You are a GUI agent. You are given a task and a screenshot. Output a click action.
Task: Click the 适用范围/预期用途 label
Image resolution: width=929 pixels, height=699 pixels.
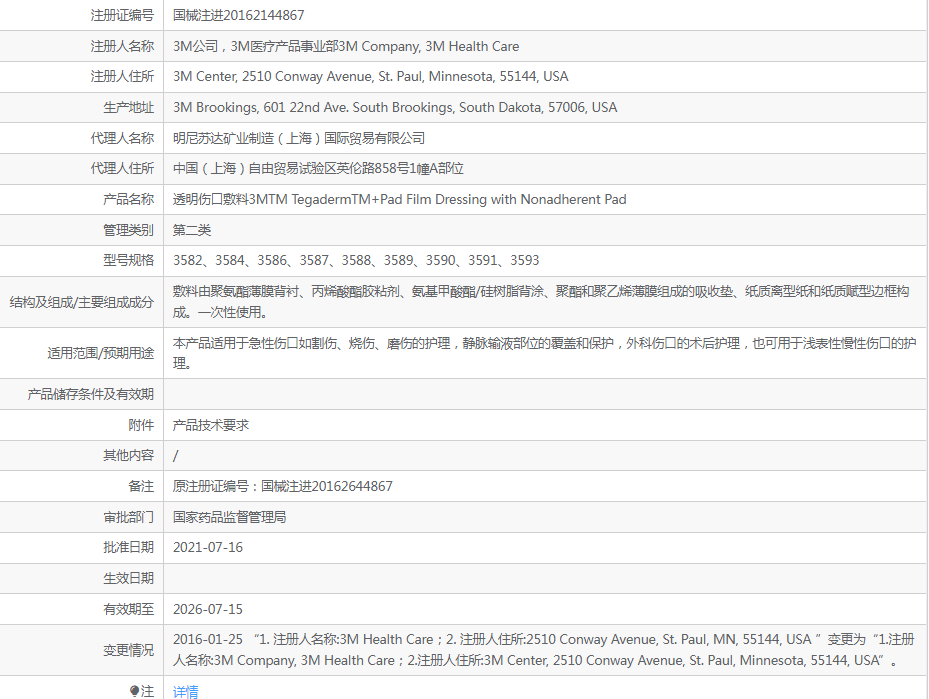pos(101,353)
